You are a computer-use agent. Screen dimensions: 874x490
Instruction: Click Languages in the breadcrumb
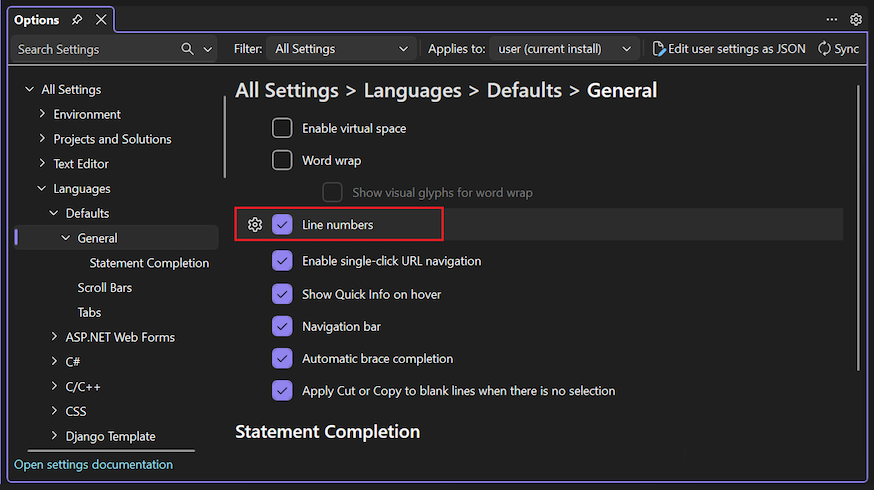click(x=412, y=90)
